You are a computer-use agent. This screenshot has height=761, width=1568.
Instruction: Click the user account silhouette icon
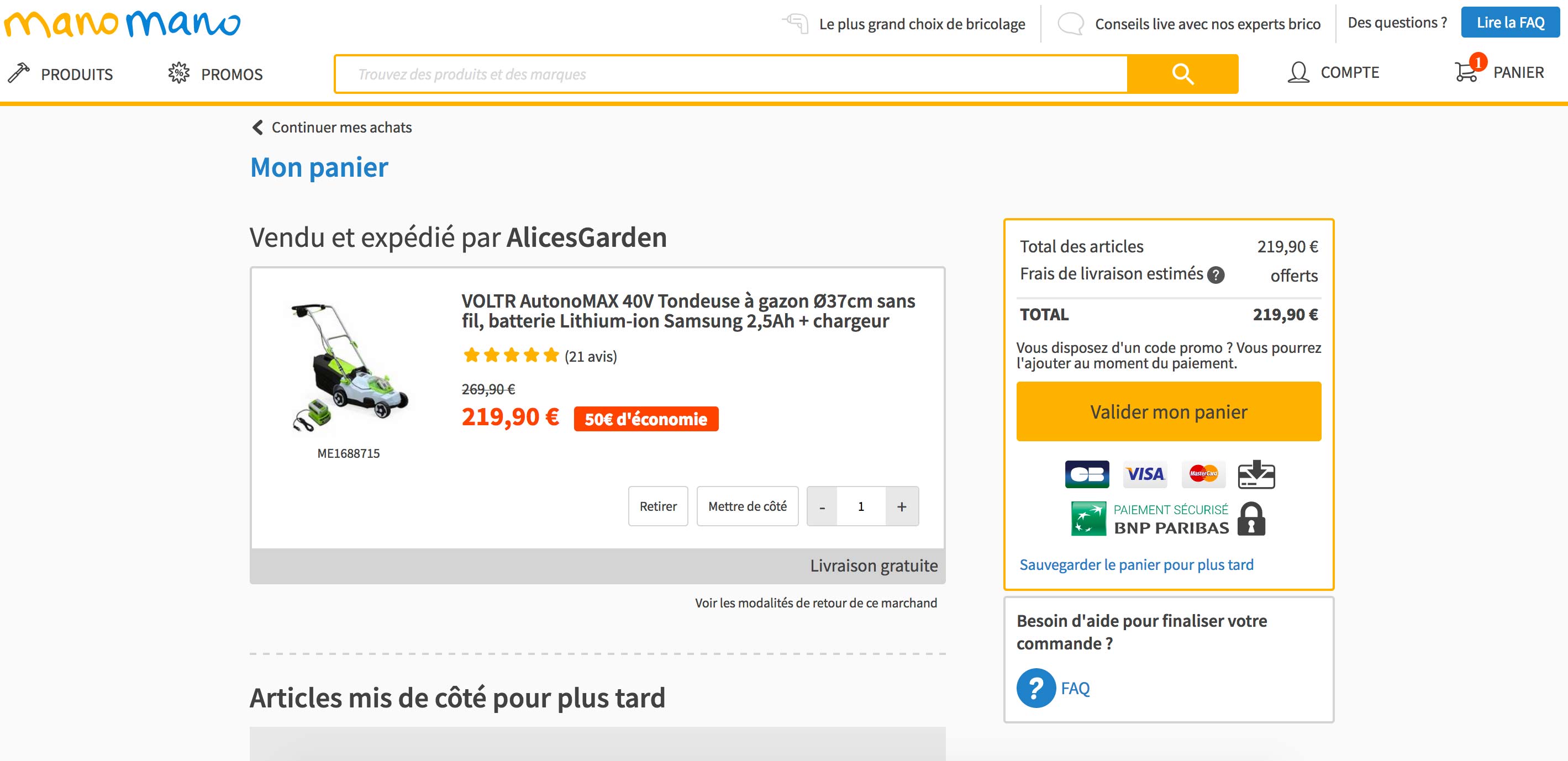[1298, 72]
